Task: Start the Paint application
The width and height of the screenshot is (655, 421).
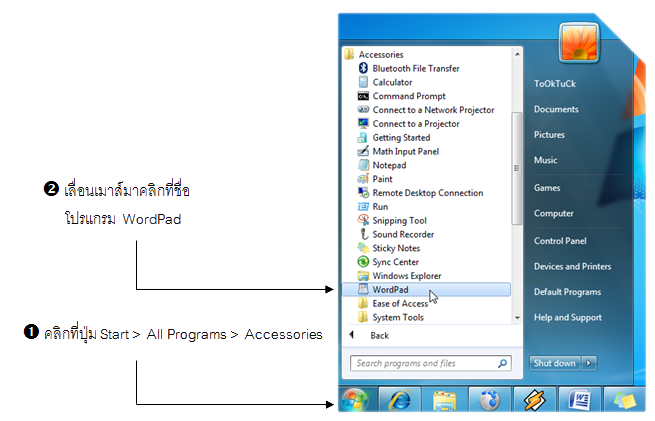Action: [x=382, y=179]
